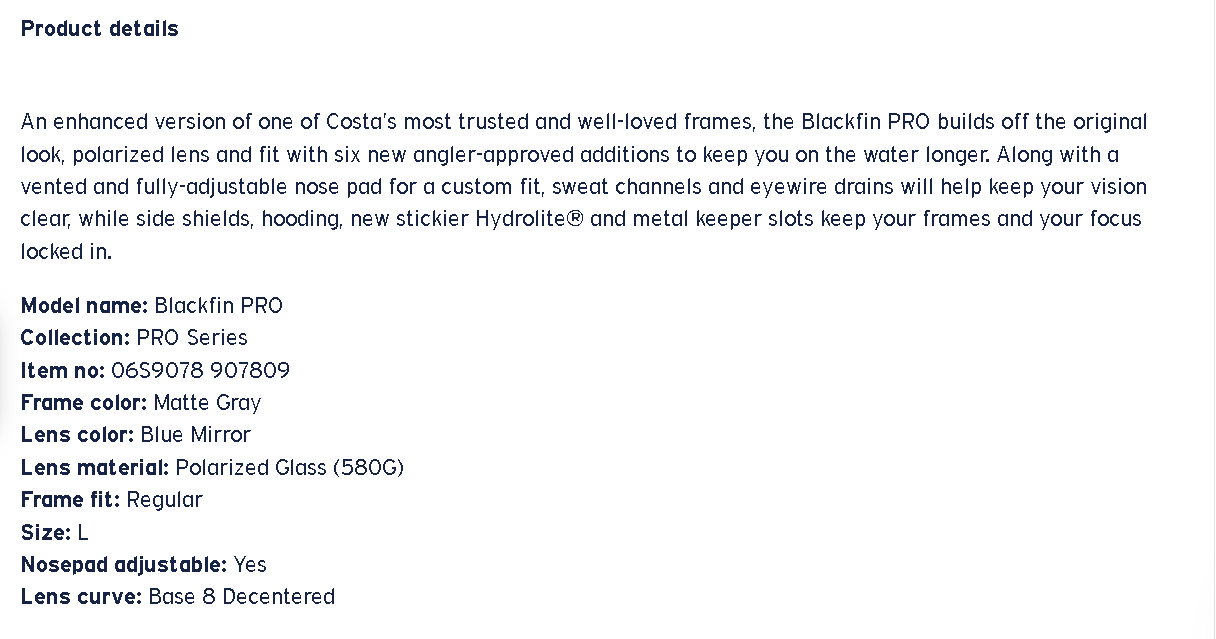
Task: Click Polarized Glass (580G) lens material value
Action: click(x=289, y=467)
